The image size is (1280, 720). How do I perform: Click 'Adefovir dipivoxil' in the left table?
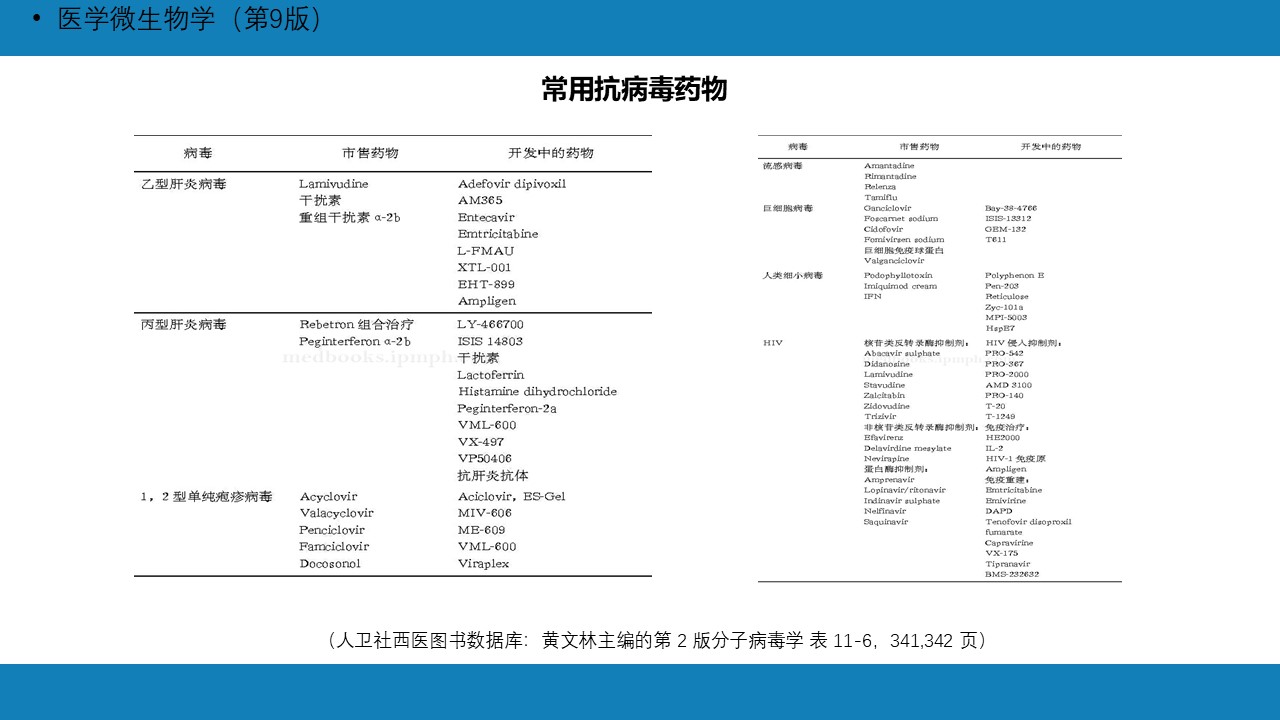(512, 184)
